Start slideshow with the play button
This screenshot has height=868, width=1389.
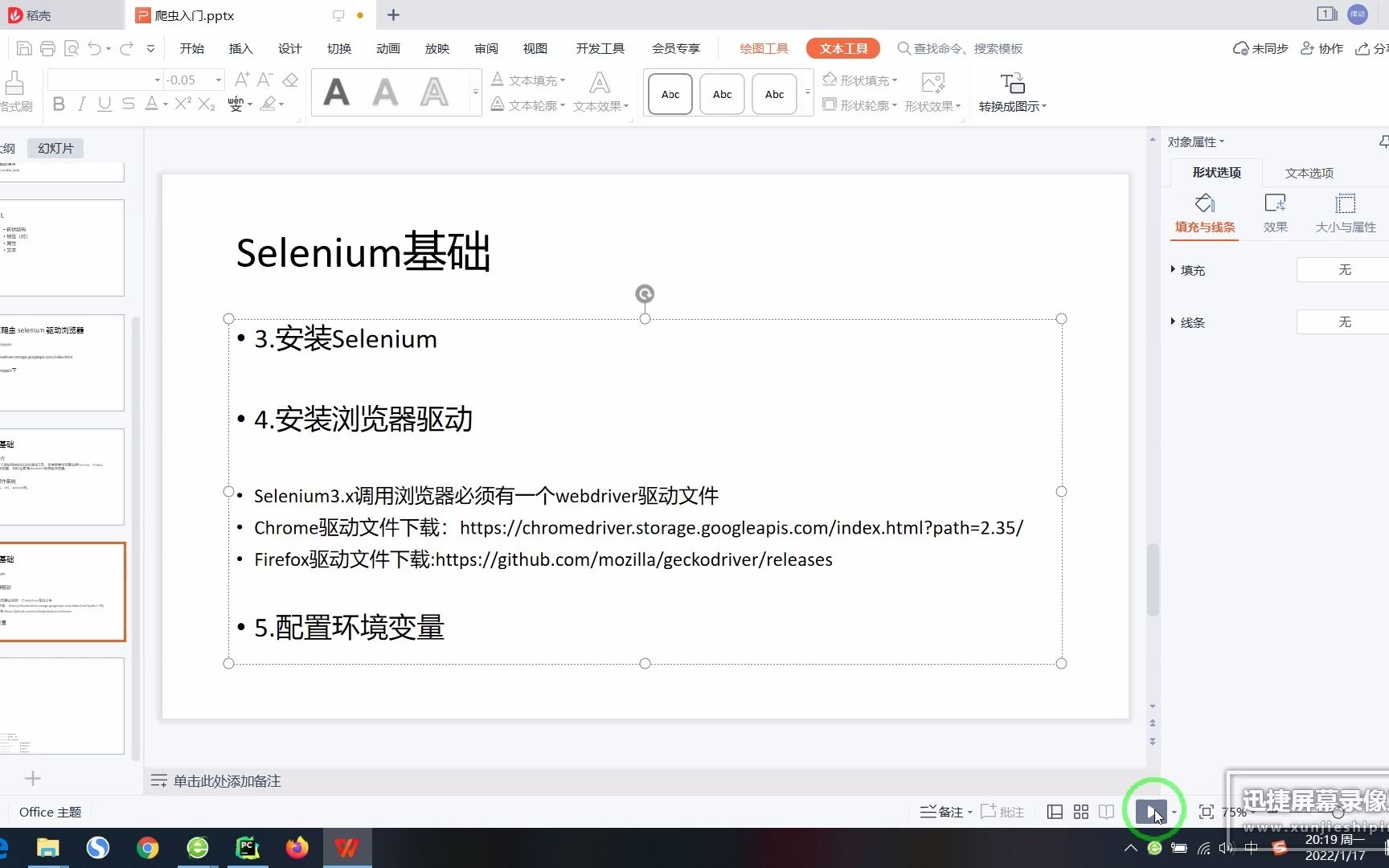pyautogui.click(x=1151, y=812)
